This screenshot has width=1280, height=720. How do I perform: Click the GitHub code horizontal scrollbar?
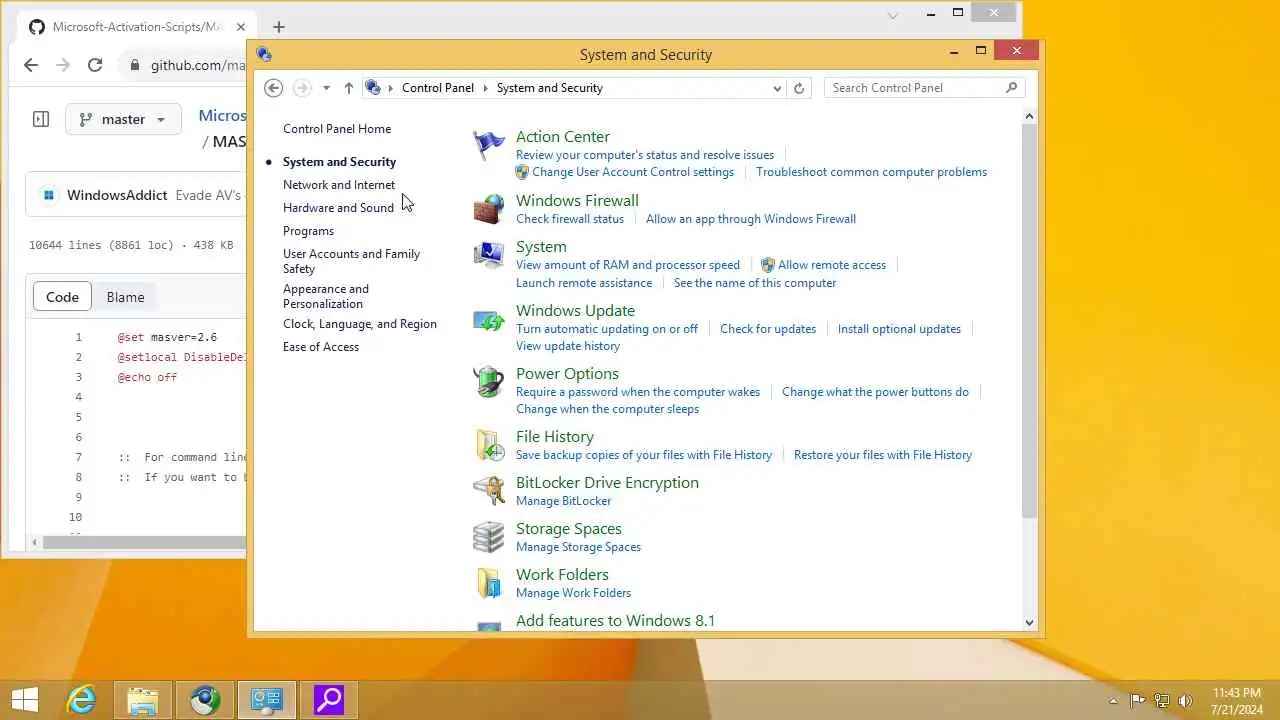(x=145, y=542)
